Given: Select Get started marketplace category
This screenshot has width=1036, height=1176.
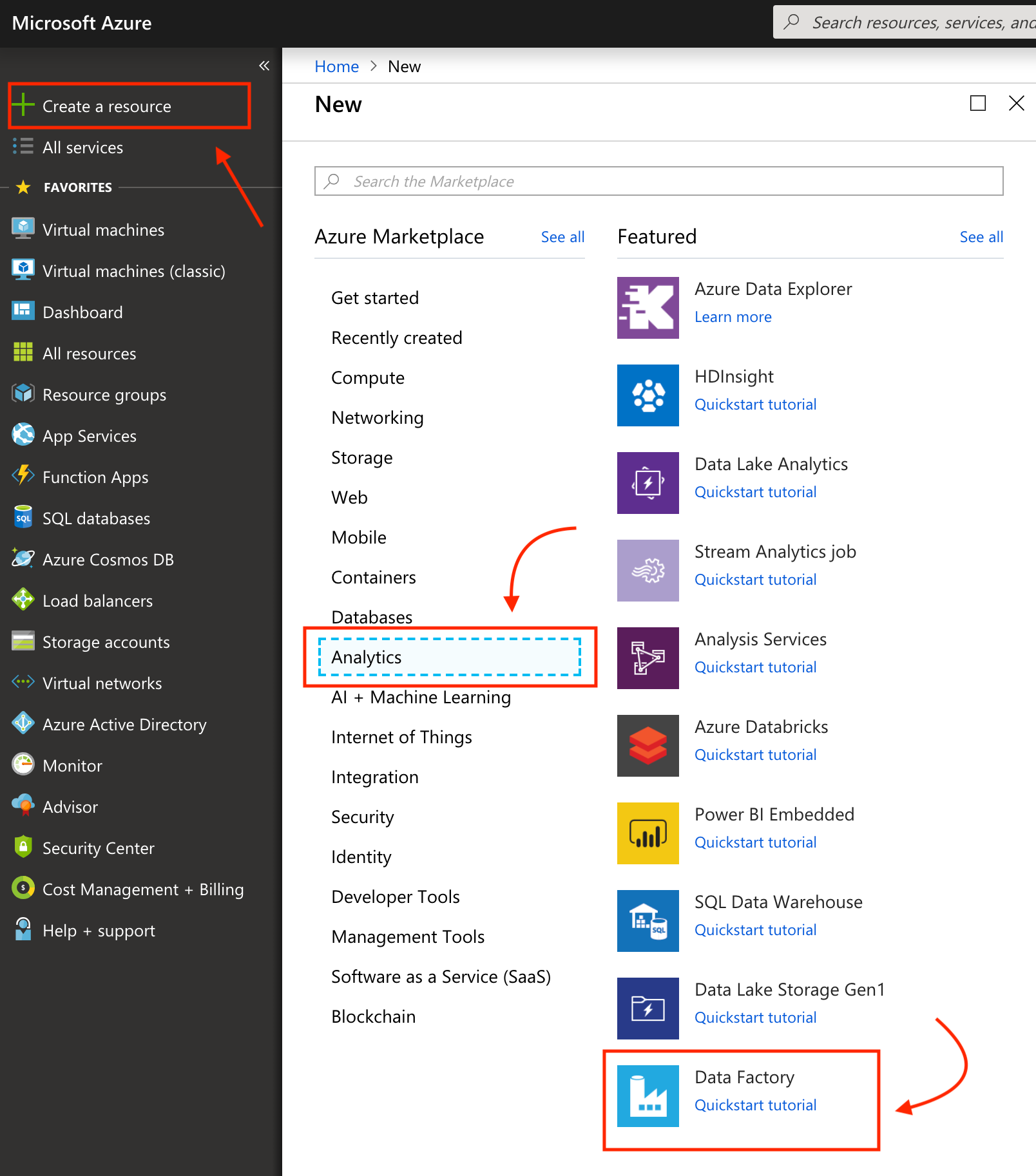Looking at the screenshot, I should [x=375, y=298].
